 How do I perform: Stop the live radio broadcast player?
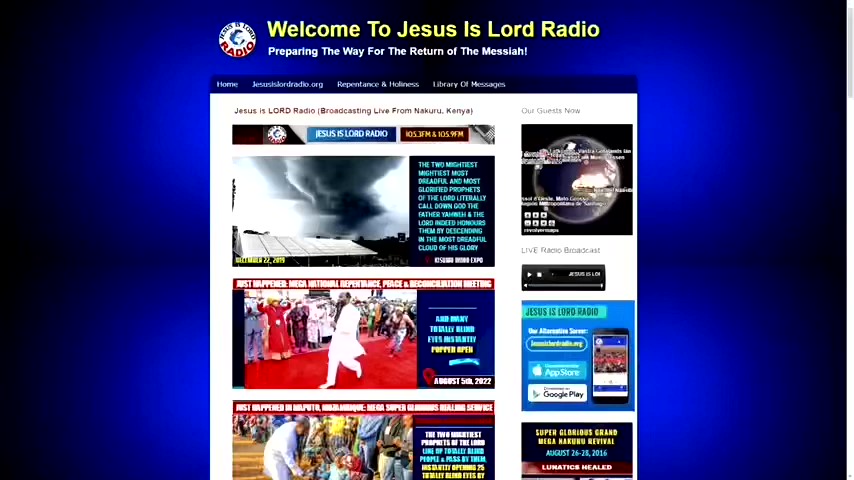[x=539, y=274]
